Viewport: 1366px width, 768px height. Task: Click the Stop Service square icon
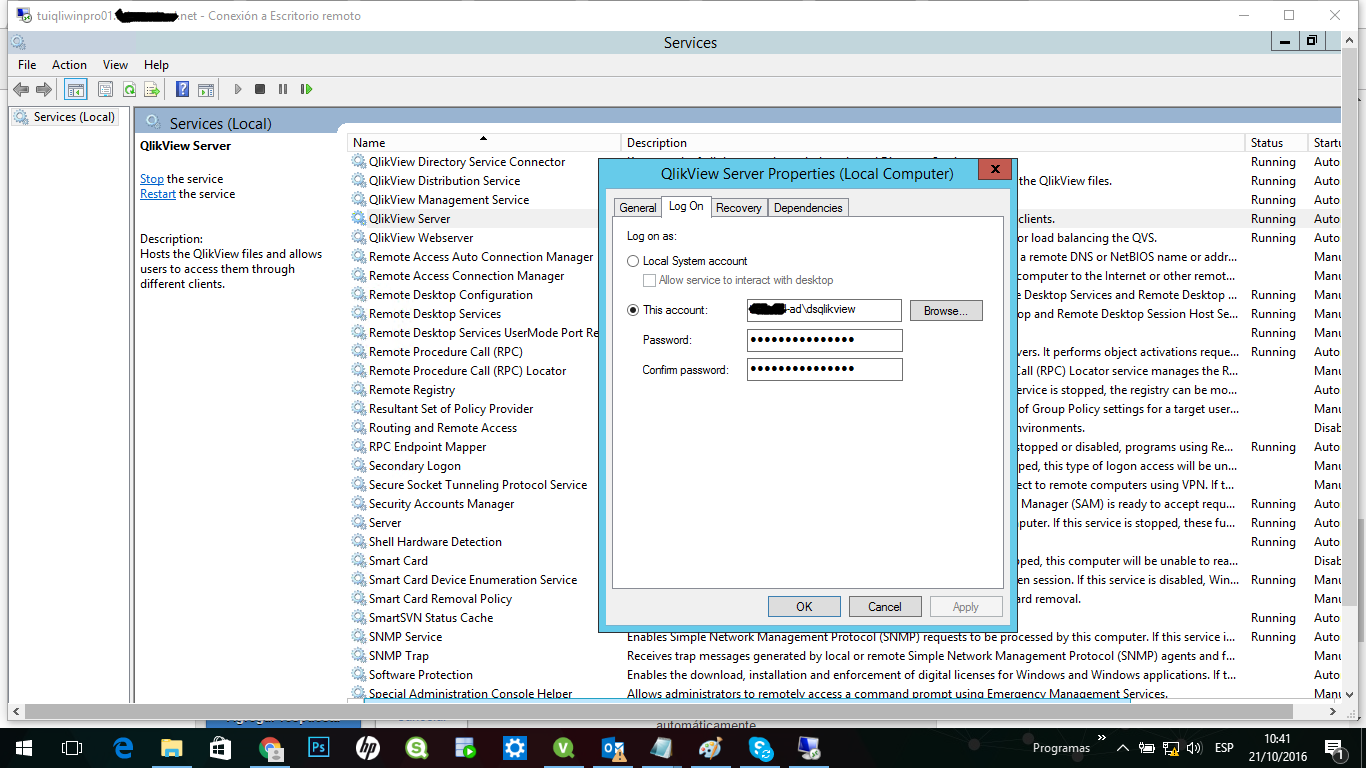[x=260, y=89]
